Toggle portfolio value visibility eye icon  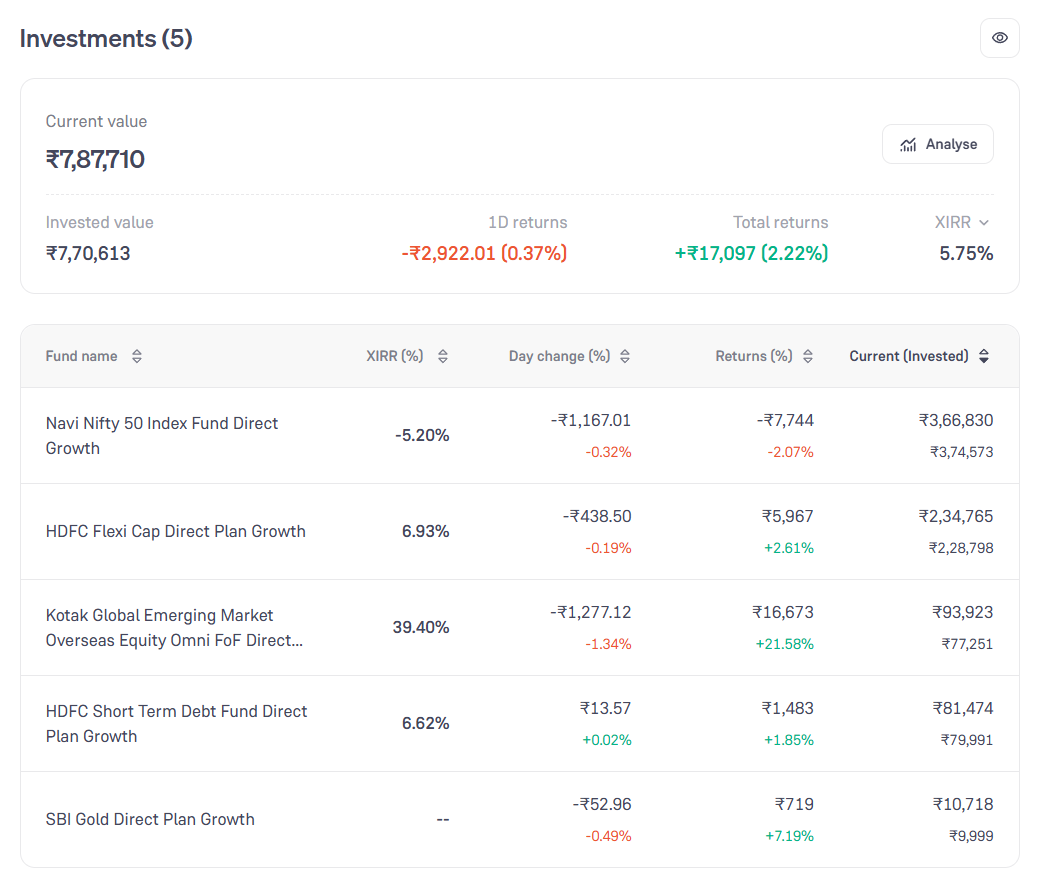[999, 38]
